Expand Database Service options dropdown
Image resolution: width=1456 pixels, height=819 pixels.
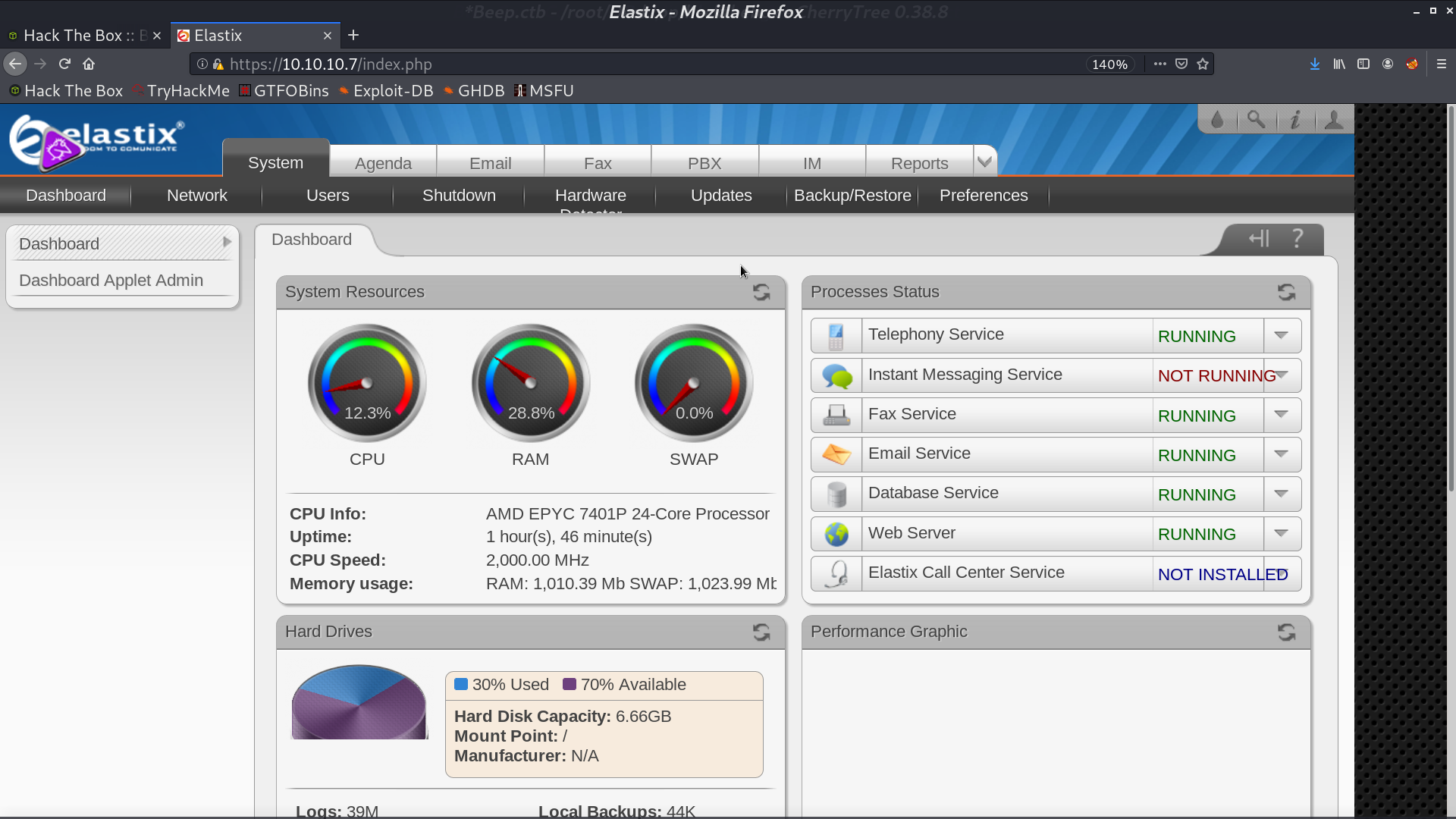click(1282, 494)
